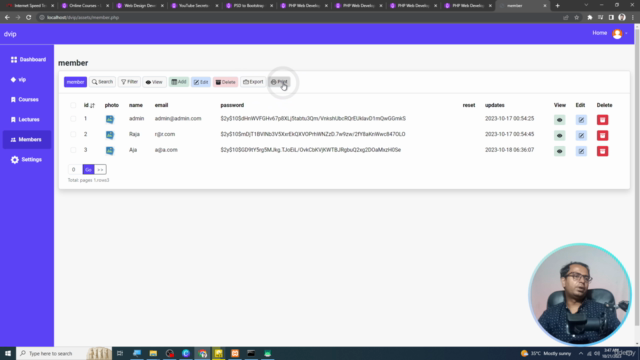Export the member table
This screenshot has height=360, width=640.
click(253, 82)
